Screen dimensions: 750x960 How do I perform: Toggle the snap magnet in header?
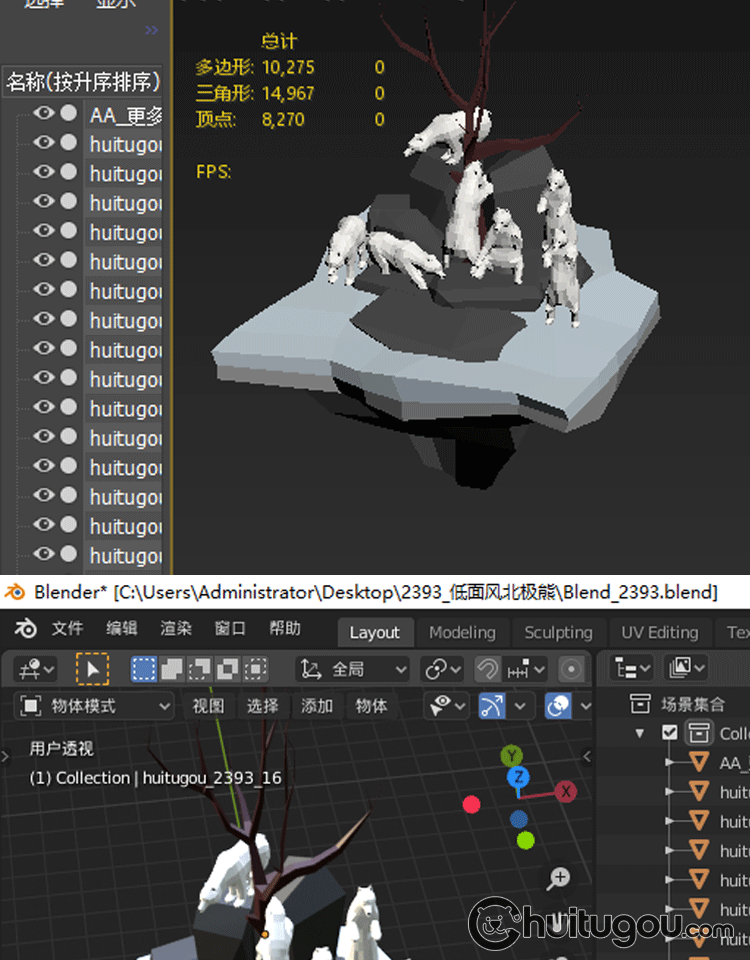pyautogui.click(x=487, y=669)
